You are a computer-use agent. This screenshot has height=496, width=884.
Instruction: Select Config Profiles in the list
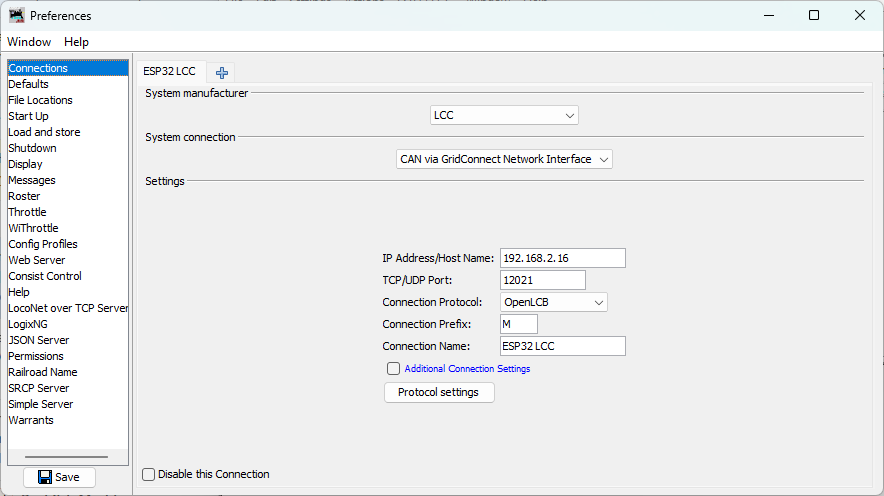point(68,244)
